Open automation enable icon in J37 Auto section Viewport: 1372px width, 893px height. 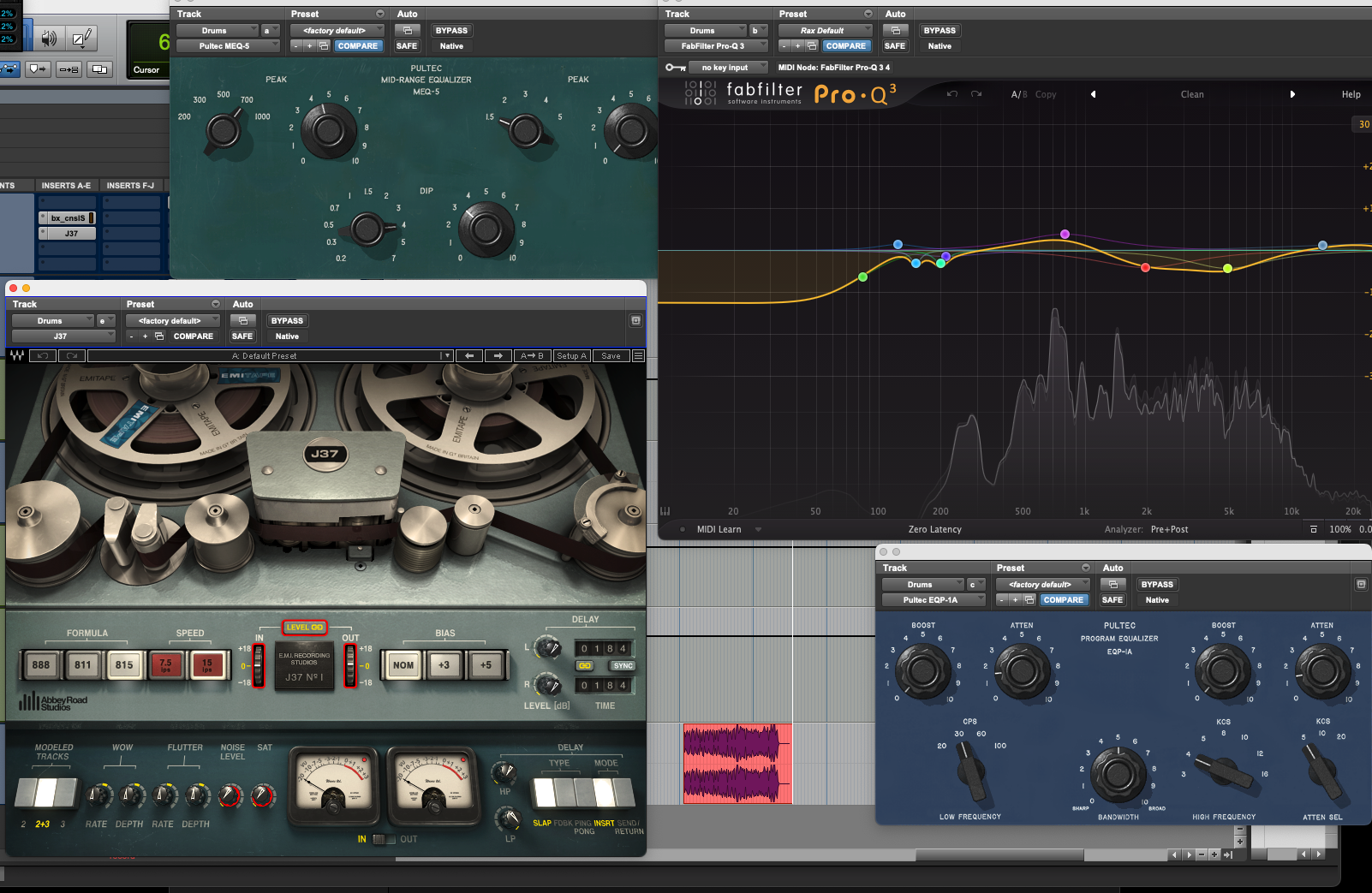coord(242,320)
